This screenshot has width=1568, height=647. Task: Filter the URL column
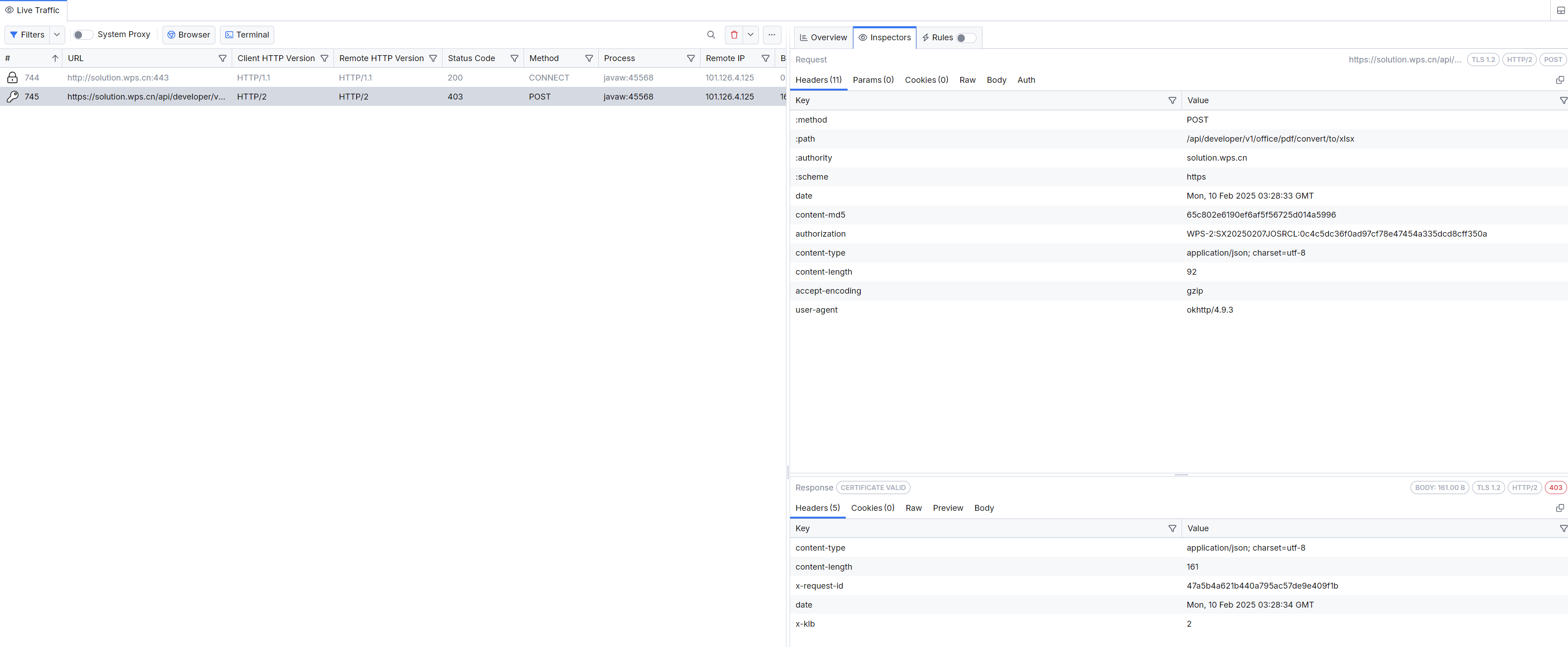pos(222,58)
